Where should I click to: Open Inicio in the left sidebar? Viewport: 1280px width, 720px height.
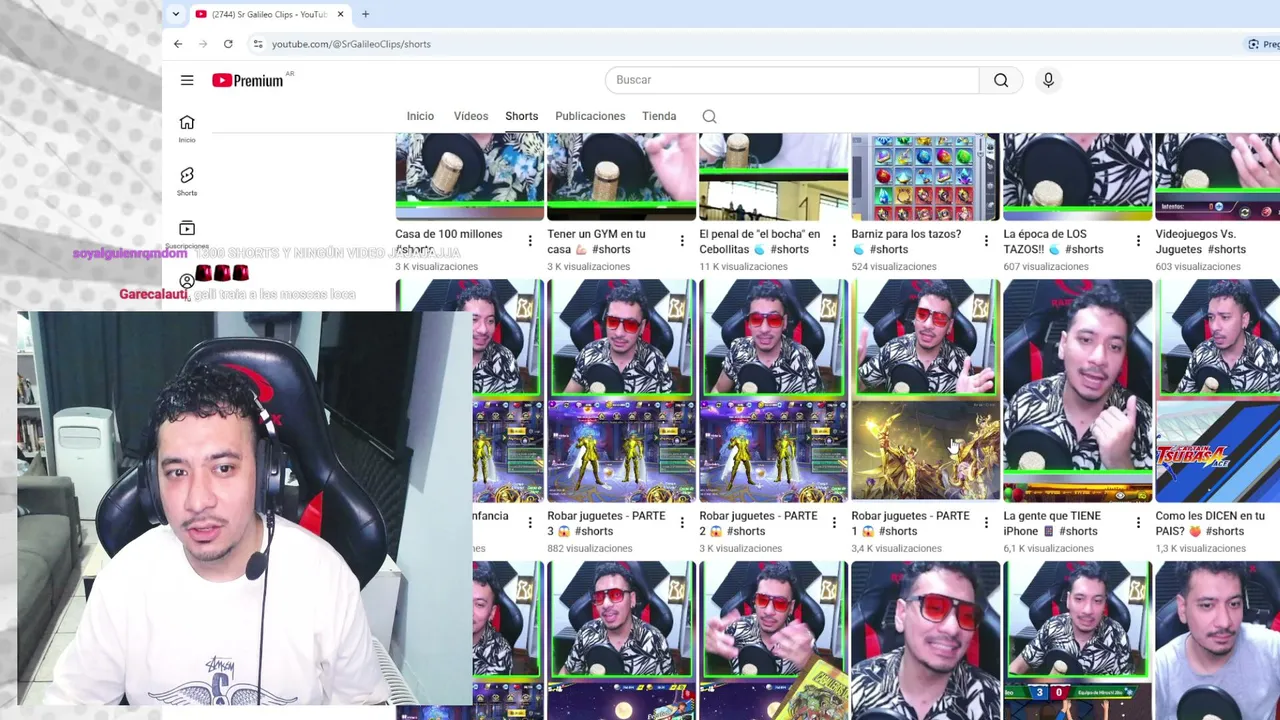click(x=187, y=128)
